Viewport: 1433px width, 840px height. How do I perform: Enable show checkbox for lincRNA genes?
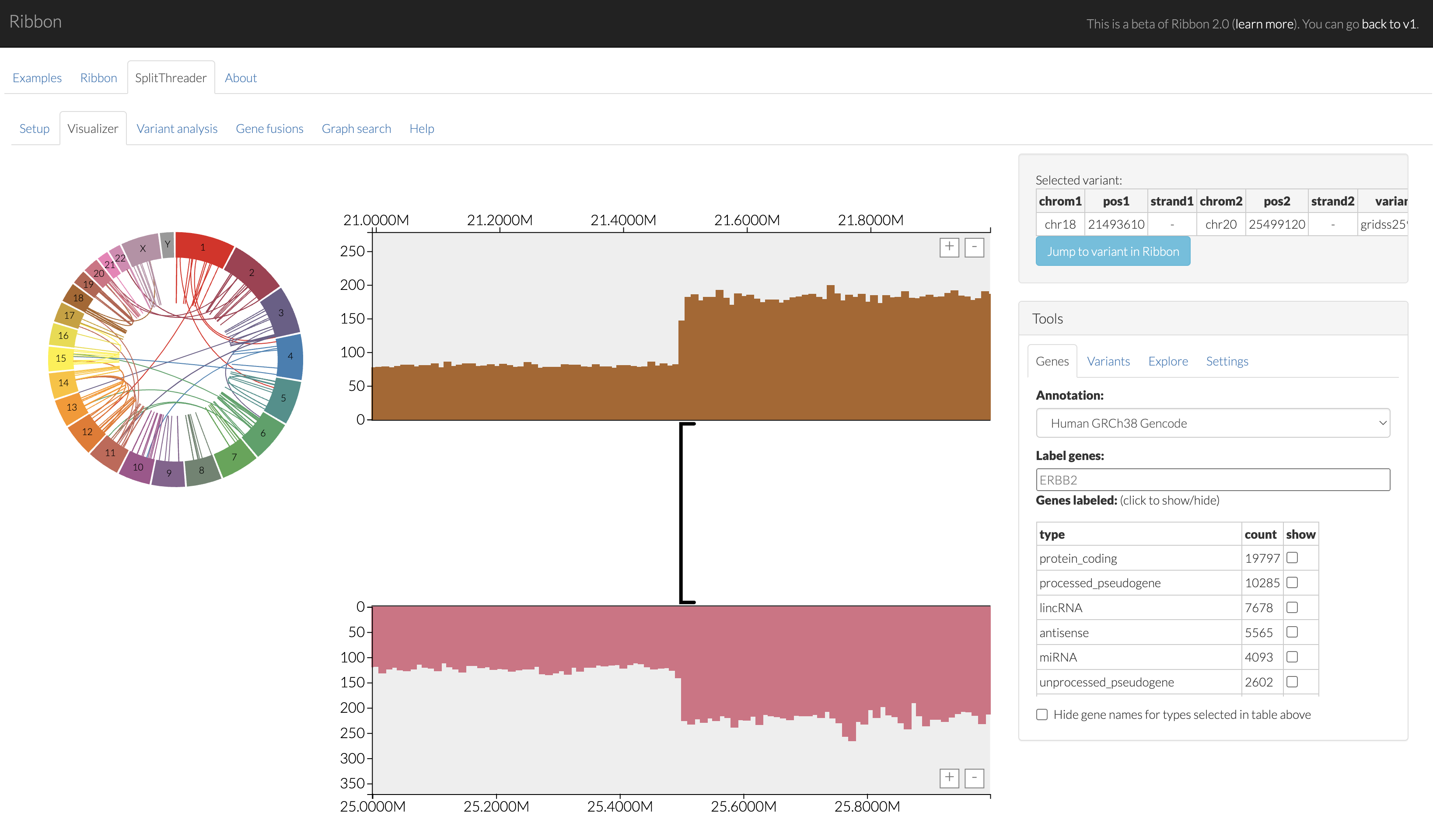1291,607
